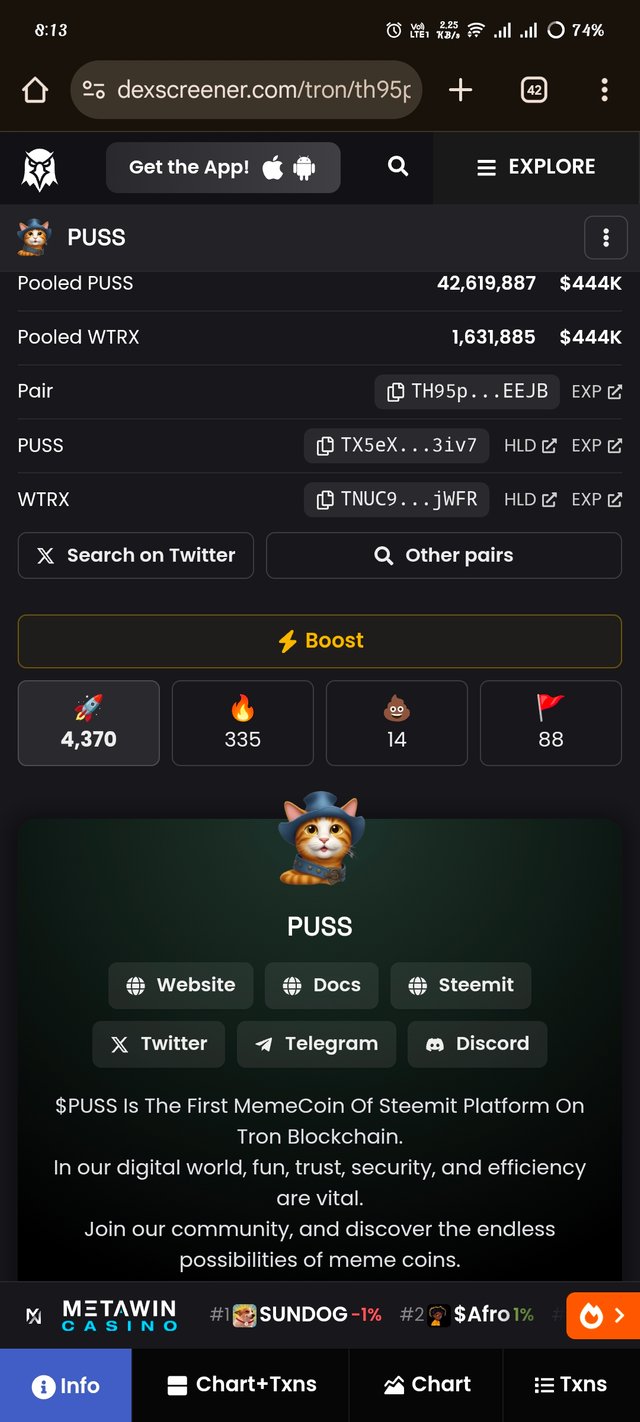Click Search on Twitter button

tap(136, 555)
